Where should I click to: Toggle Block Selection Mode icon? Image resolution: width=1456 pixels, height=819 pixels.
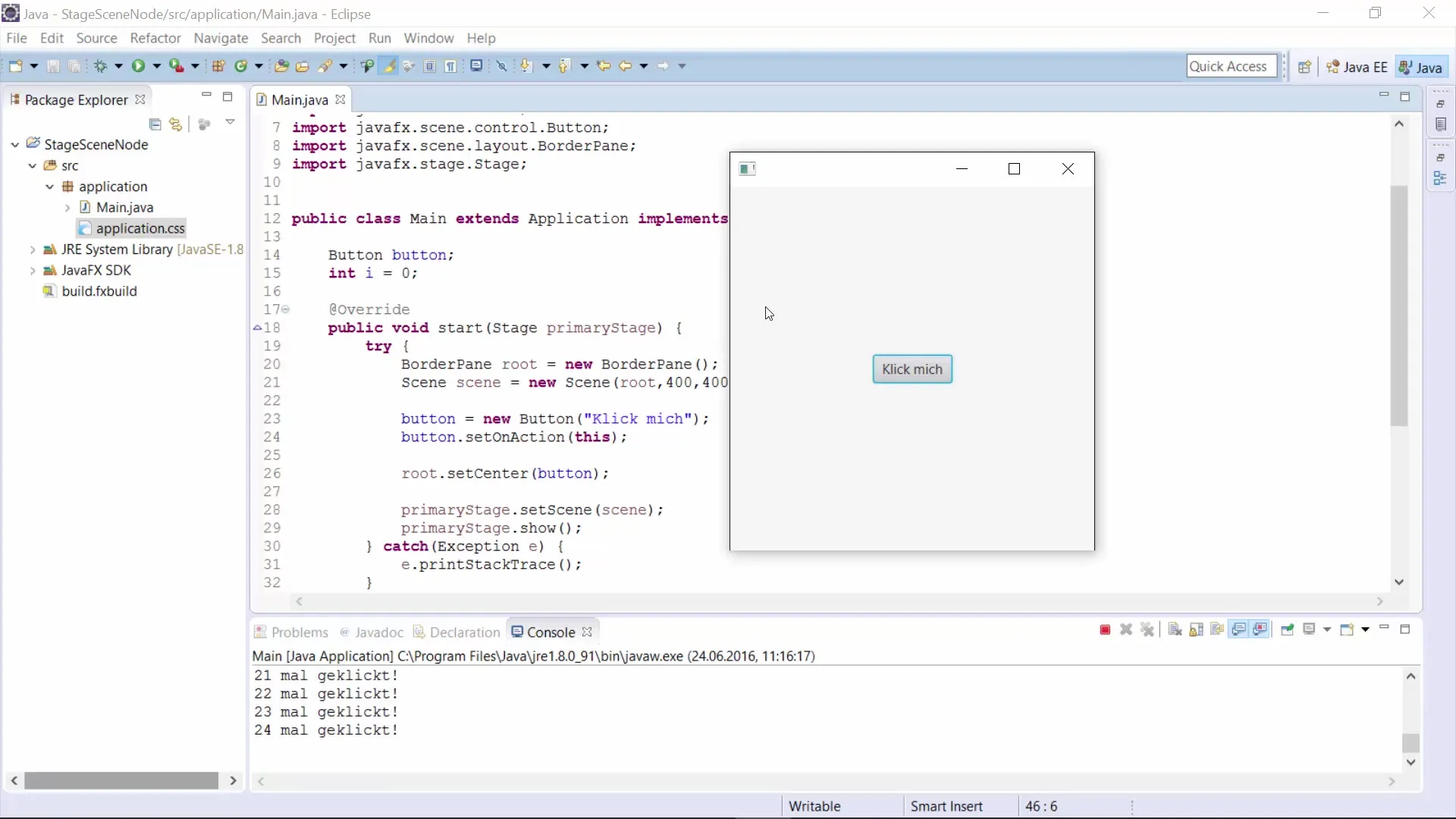[x=430, y=66]
